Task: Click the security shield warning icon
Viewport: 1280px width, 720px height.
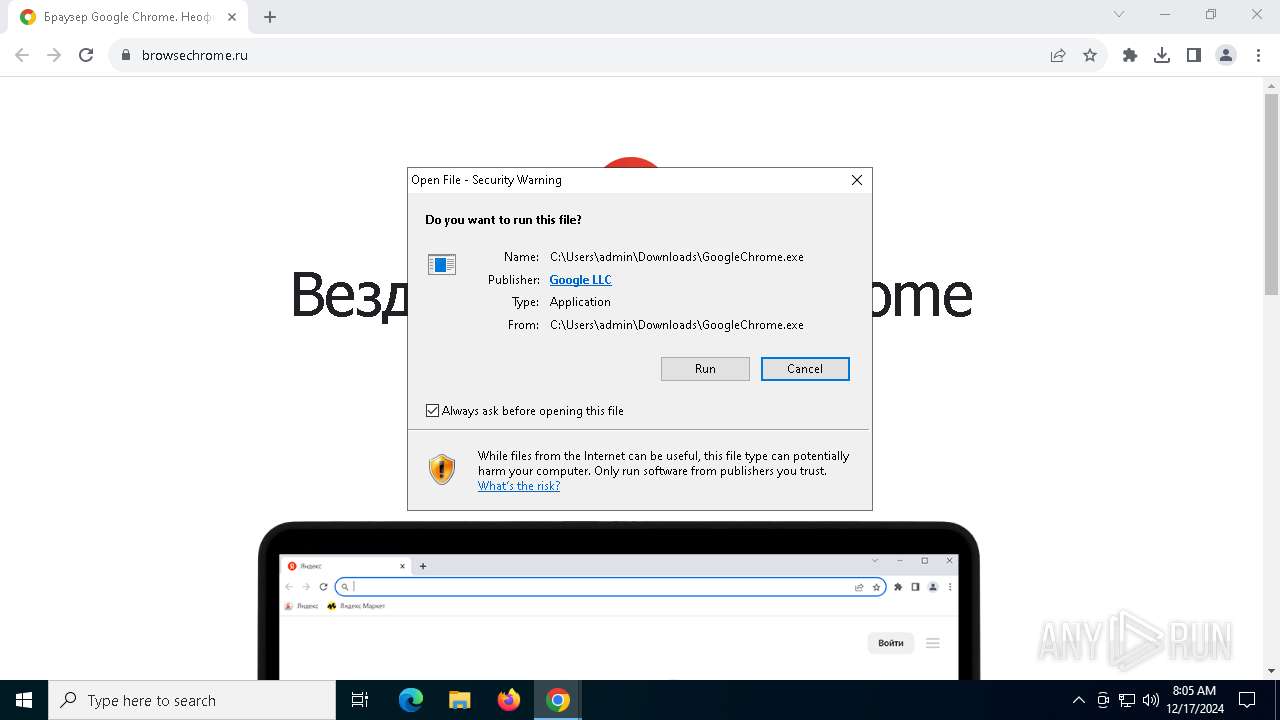Action: (442, 469)
